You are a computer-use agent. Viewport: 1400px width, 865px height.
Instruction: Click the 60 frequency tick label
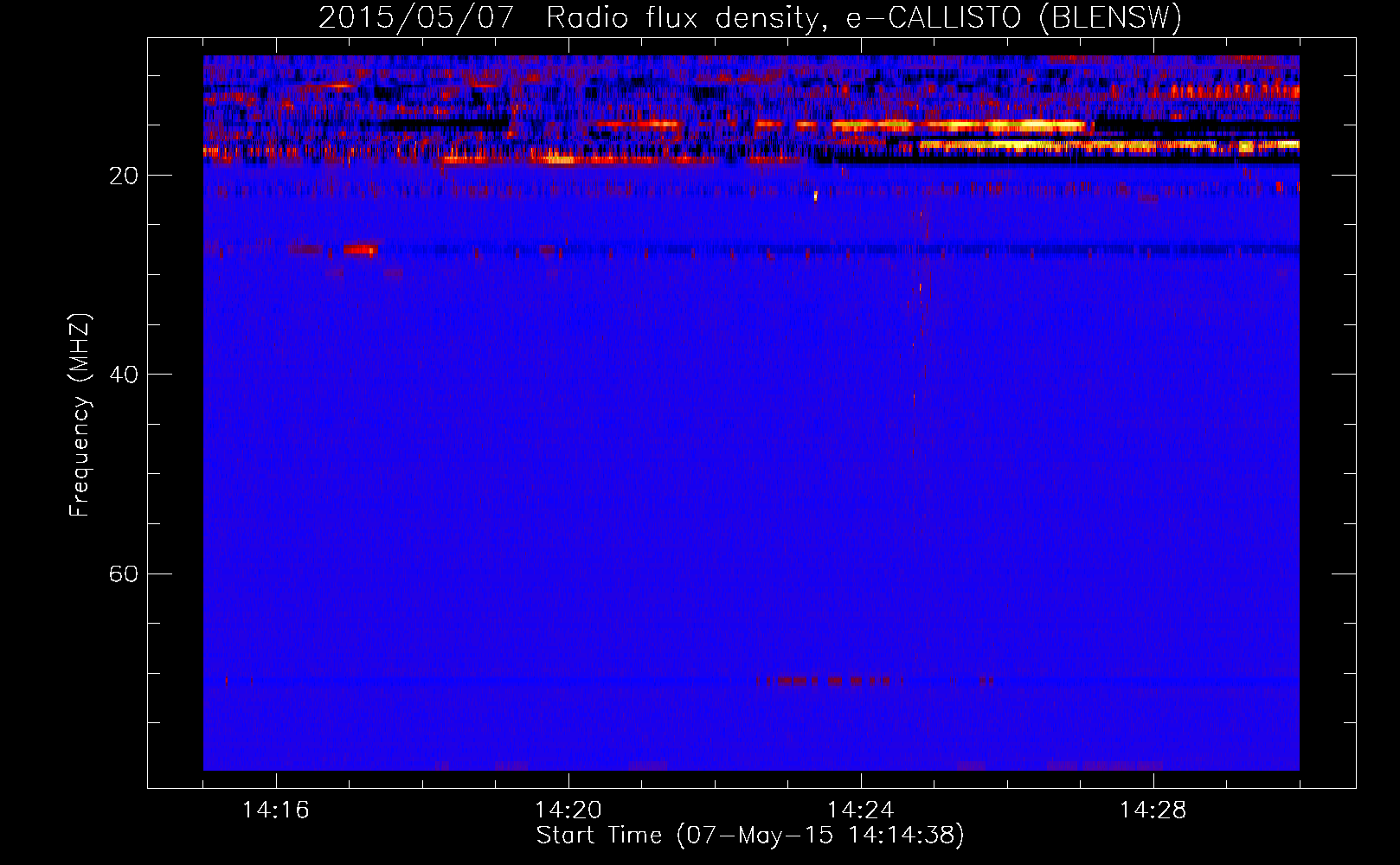(123, 574)
